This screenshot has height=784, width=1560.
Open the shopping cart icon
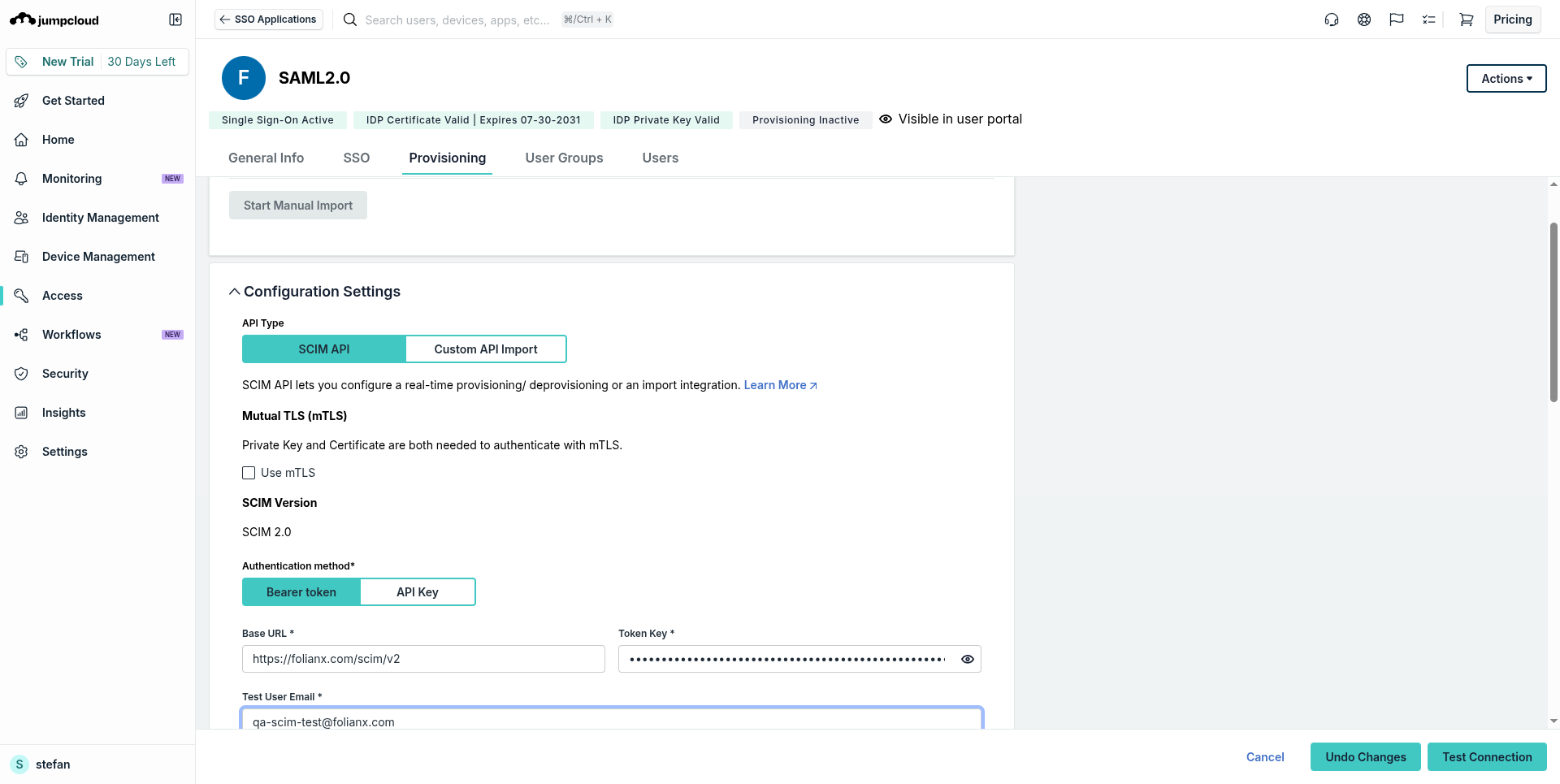pos(1467,19)
